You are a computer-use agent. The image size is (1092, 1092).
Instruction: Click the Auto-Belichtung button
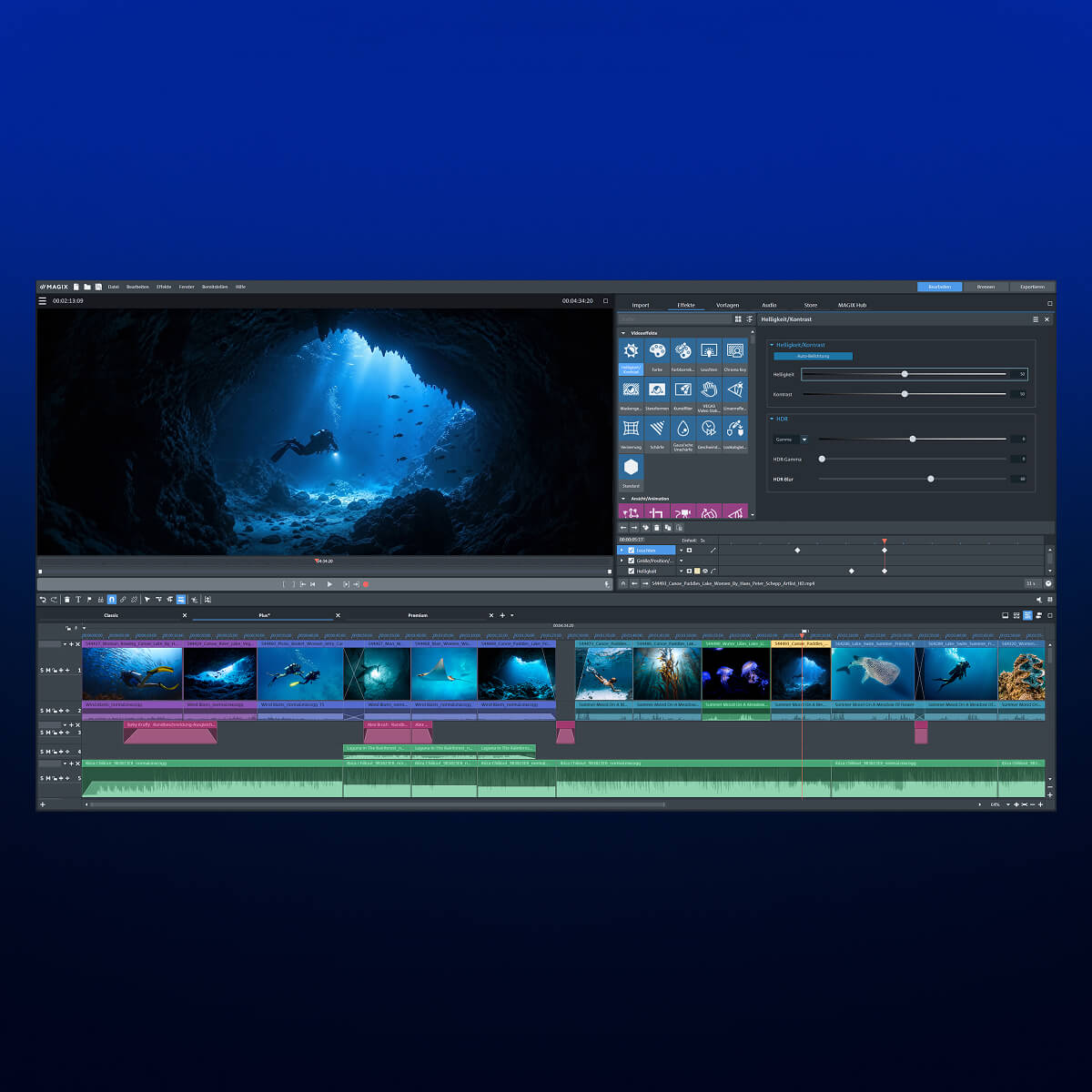813,356
